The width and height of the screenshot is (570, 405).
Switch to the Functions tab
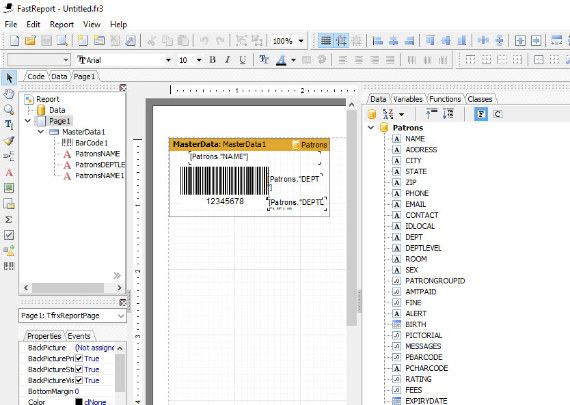[x=445, y=99]
